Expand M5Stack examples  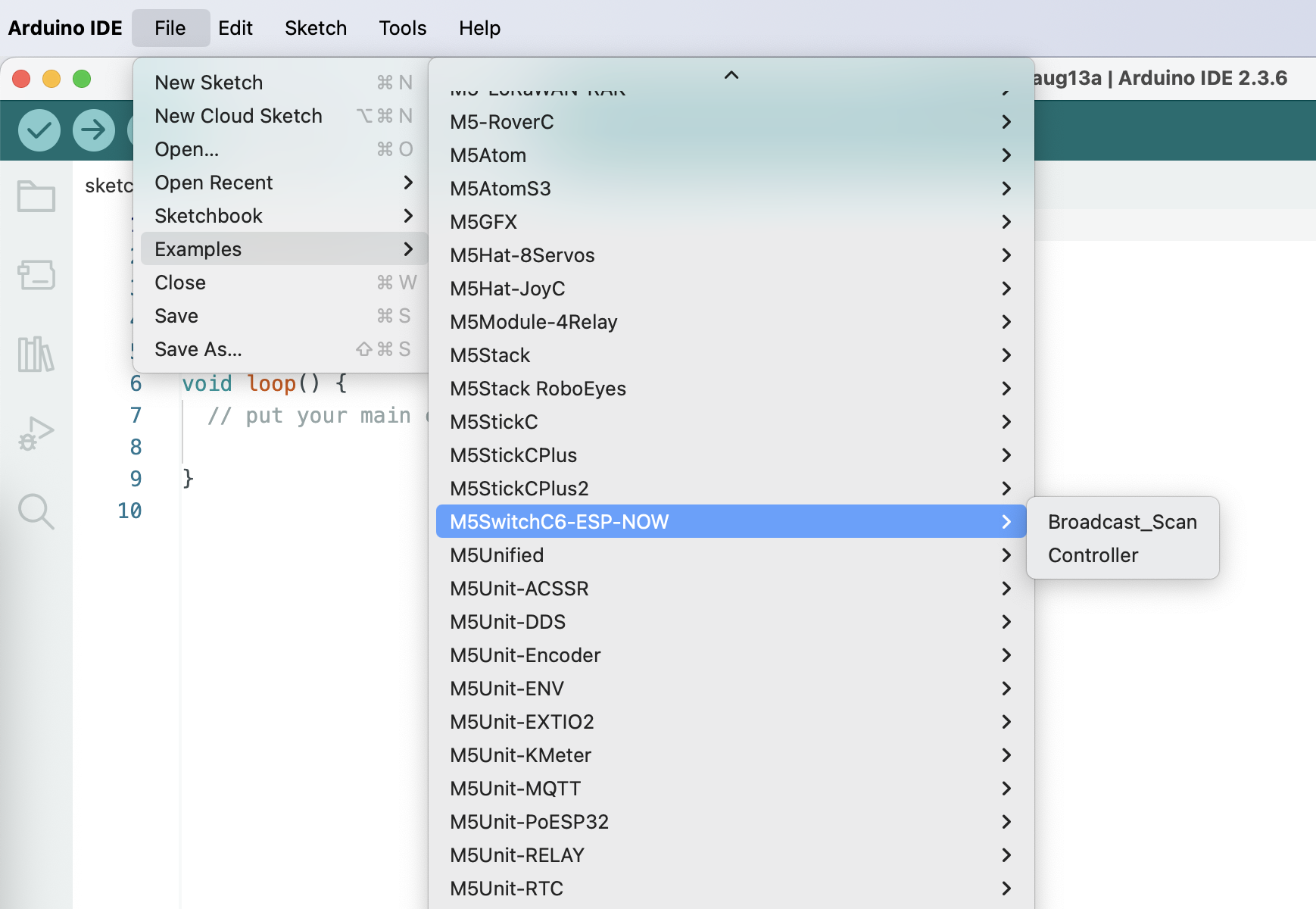pyautogui.click(x=731, y=355)
